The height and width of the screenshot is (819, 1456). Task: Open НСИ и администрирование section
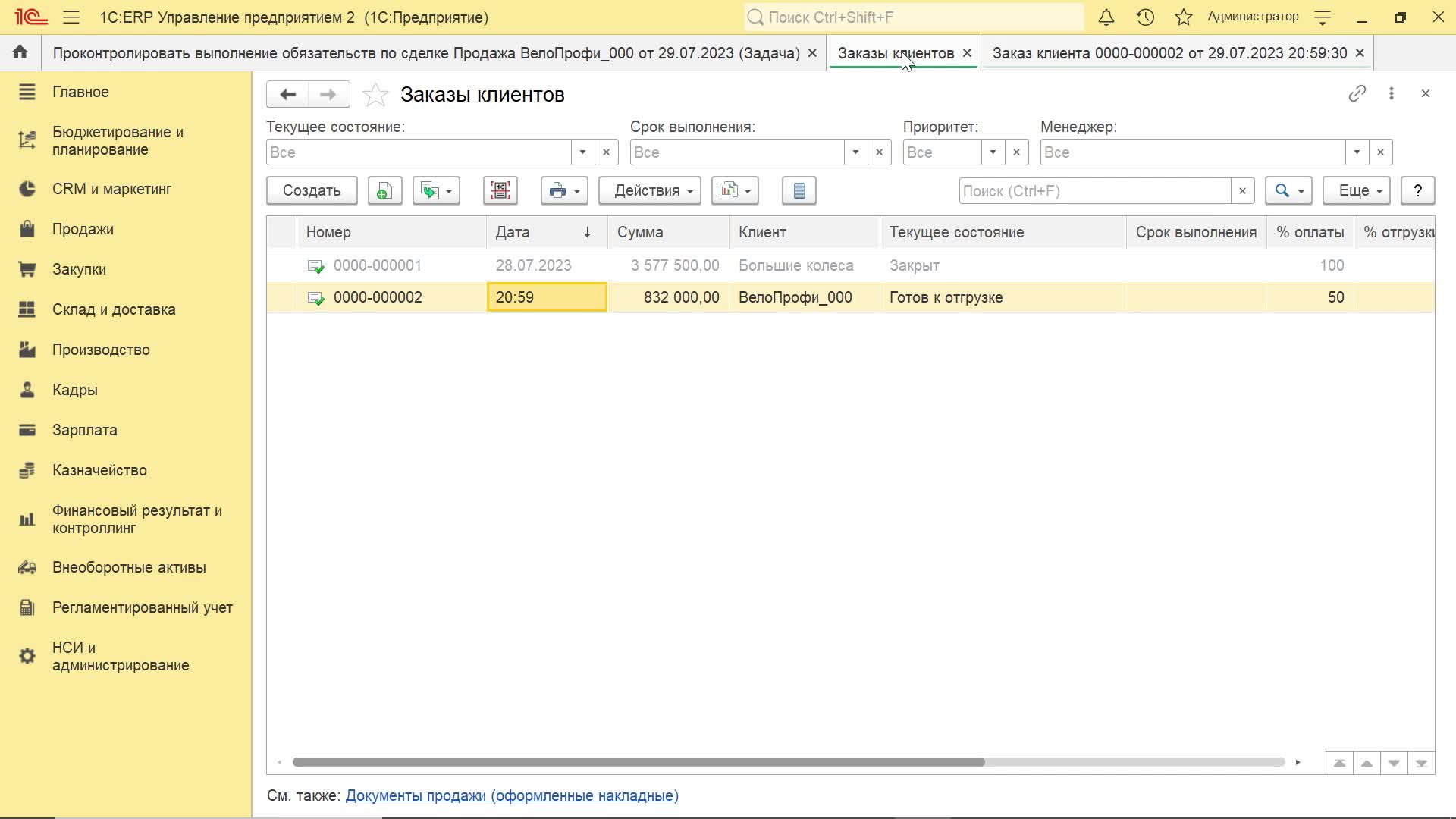click(126, 657)
